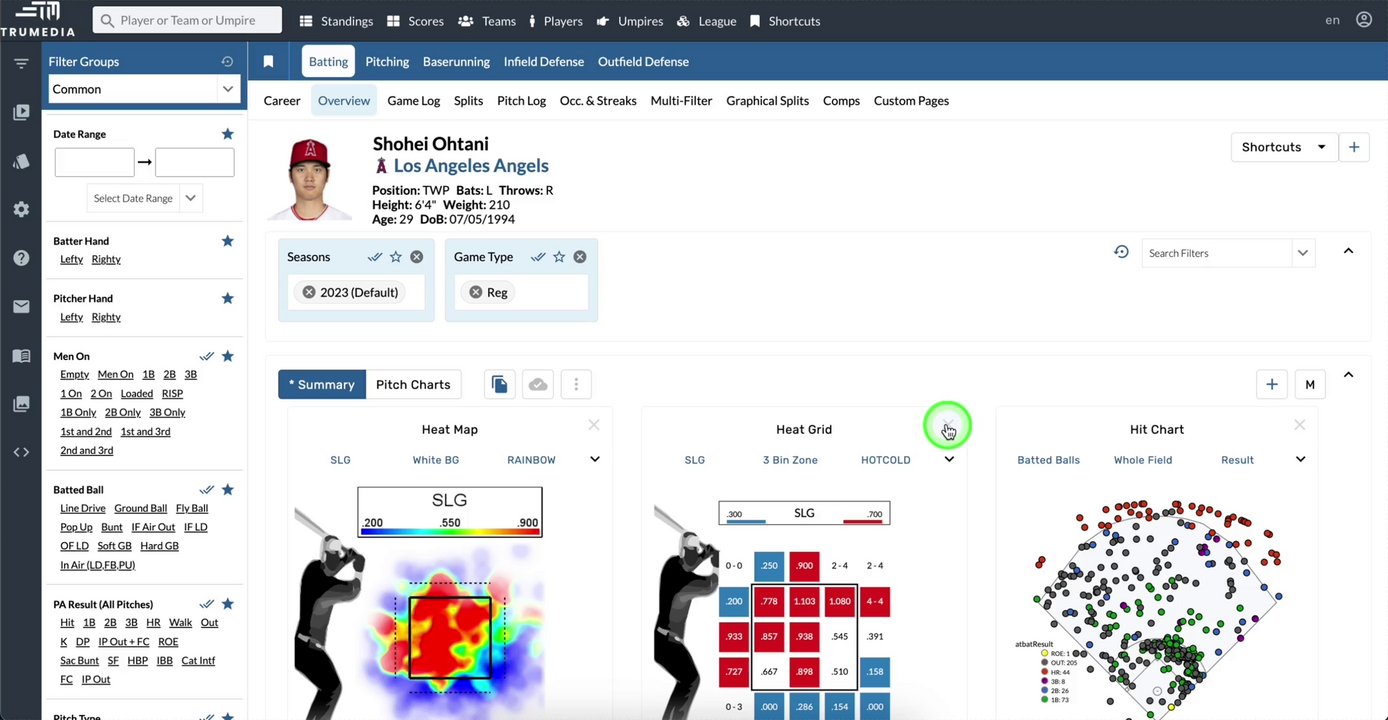This screenshot has width=1388, height=720.
Task: Remove the 2023 (Default) season chip
Action: tap(309, 292)
